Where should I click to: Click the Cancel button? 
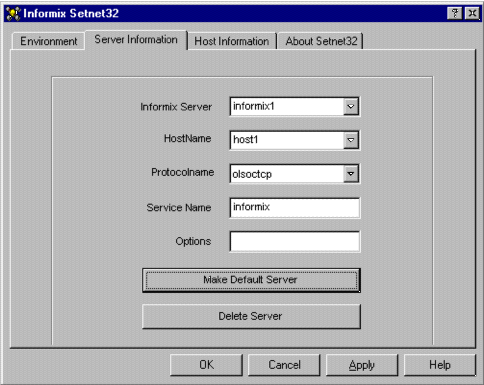click(x=284, y=365)
